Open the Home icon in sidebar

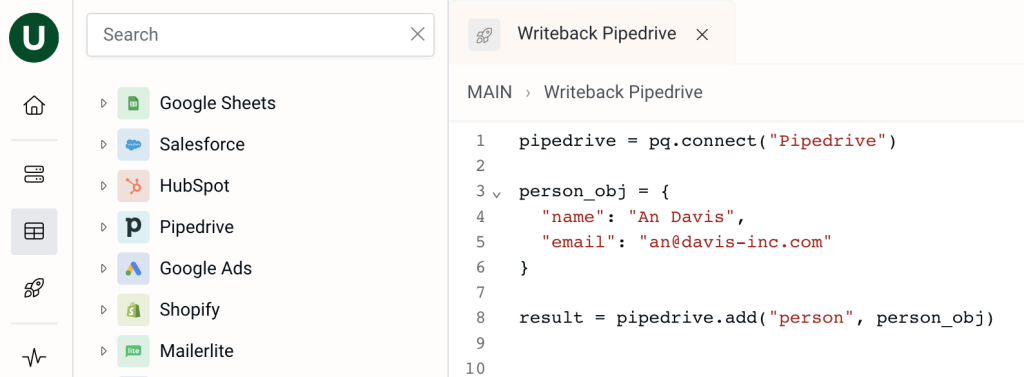[x=34, y=105]
